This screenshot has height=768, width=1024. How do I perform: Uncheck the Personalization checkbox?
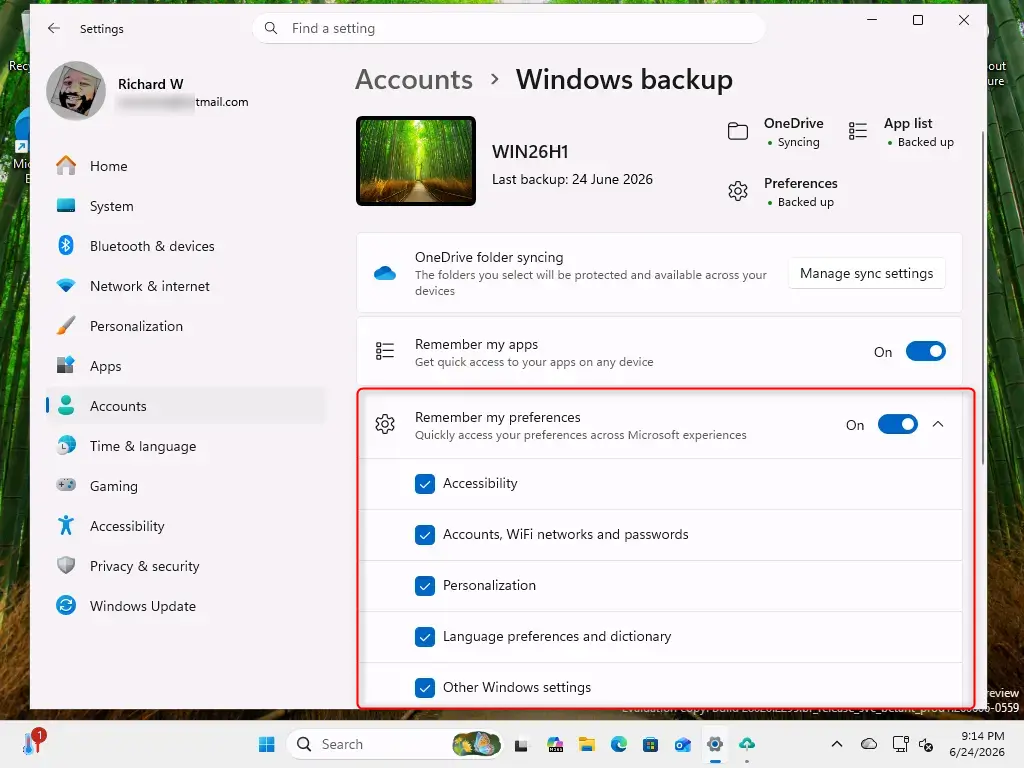tap(424, 586)
